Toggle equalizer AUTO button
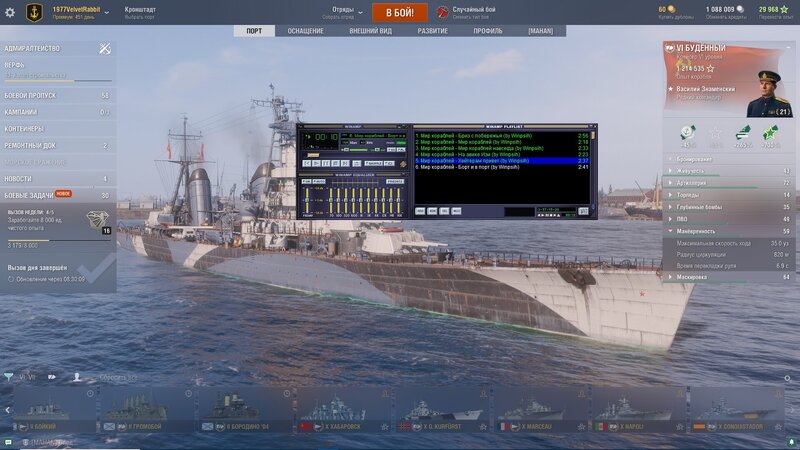 [x=319, y=182]
